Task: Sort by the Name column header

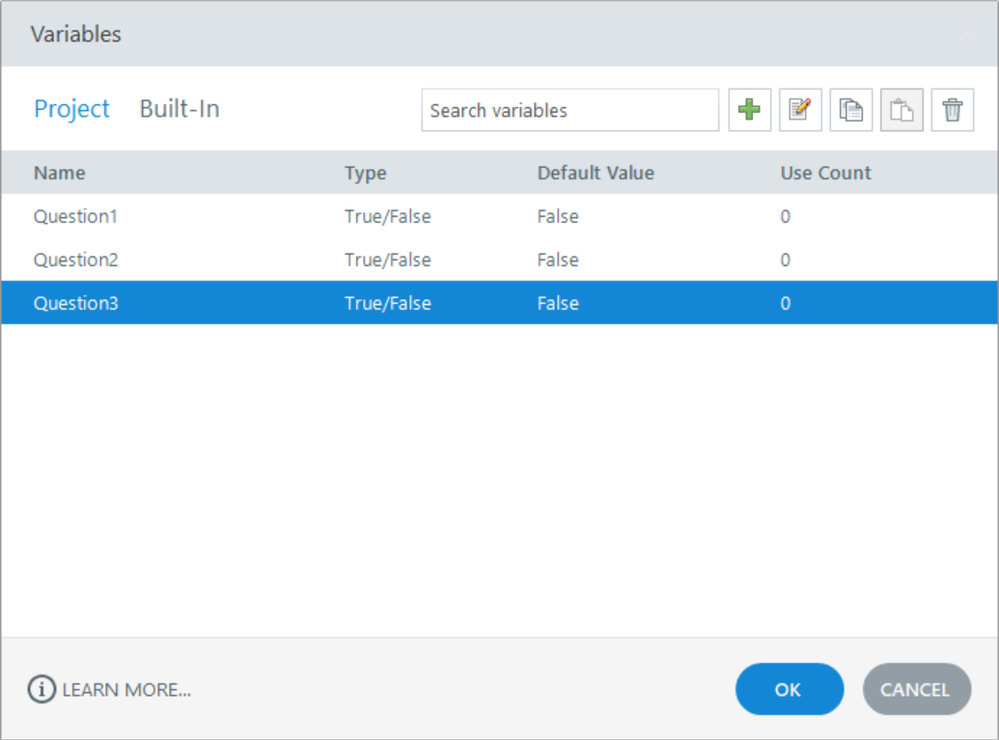Action: click(60, 173)
